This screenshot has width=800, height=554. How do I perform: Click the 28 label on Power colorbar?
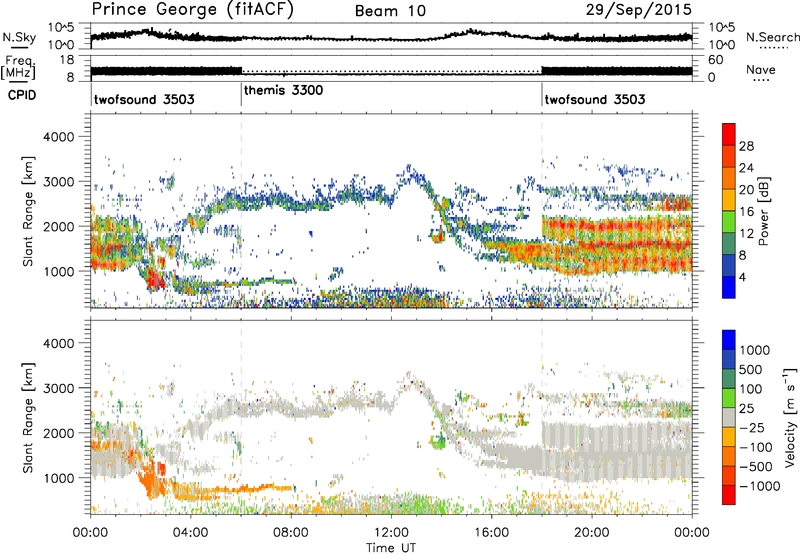746,146
